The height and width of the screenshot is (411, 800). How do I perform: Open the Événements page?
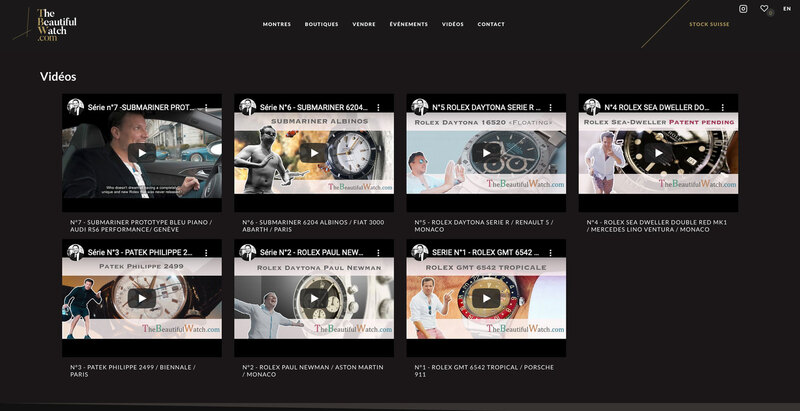tap(408, 24)
